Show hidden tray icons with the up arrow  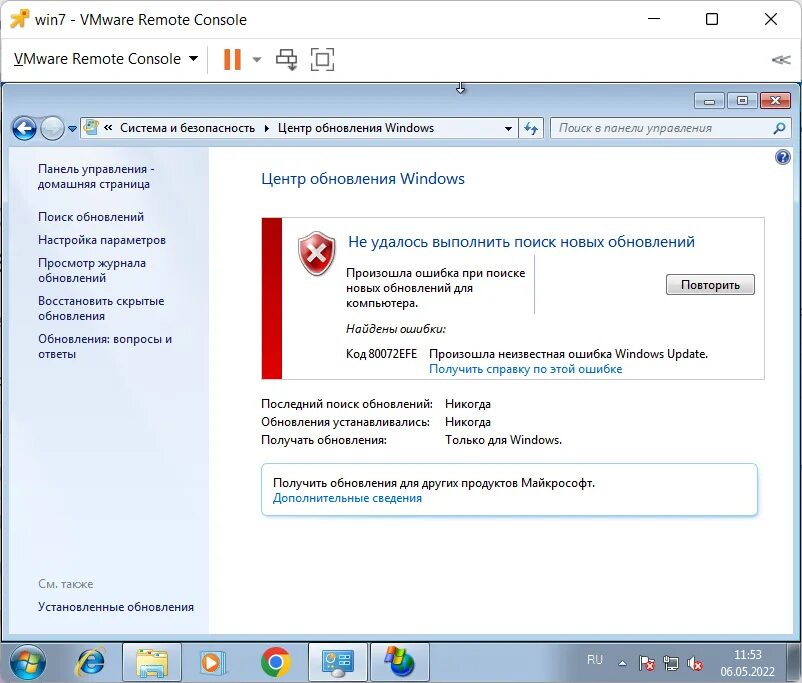coord(622,664)
